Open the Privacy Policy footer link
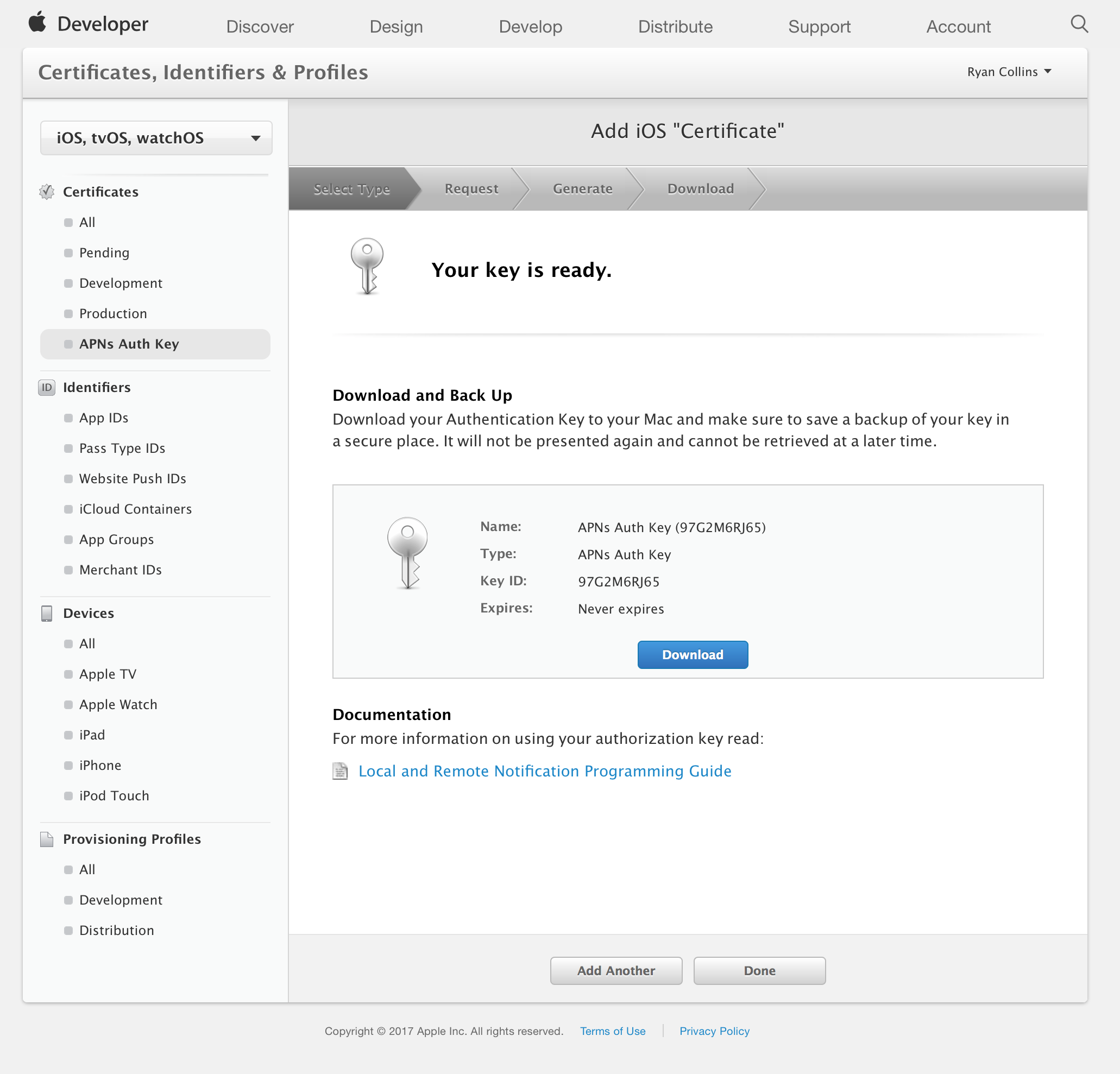This screenshot has height=1074, width=1120. click(x=714, y=1031)
